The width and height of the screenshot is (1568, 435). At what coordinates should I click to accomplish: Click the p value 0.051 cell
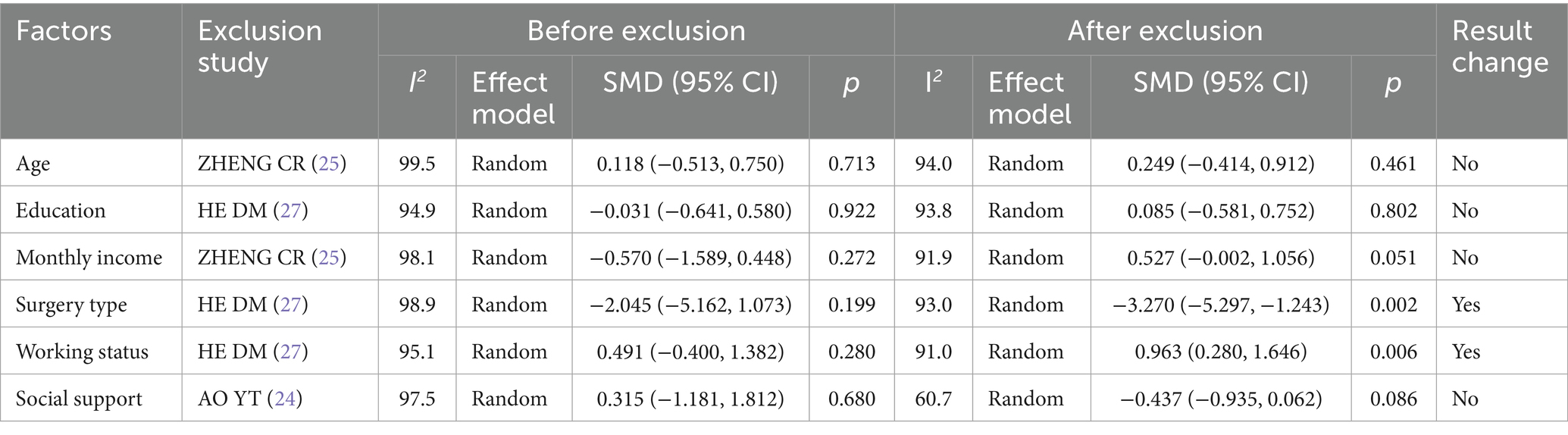pyautogui.click(x=1393, y=258)
